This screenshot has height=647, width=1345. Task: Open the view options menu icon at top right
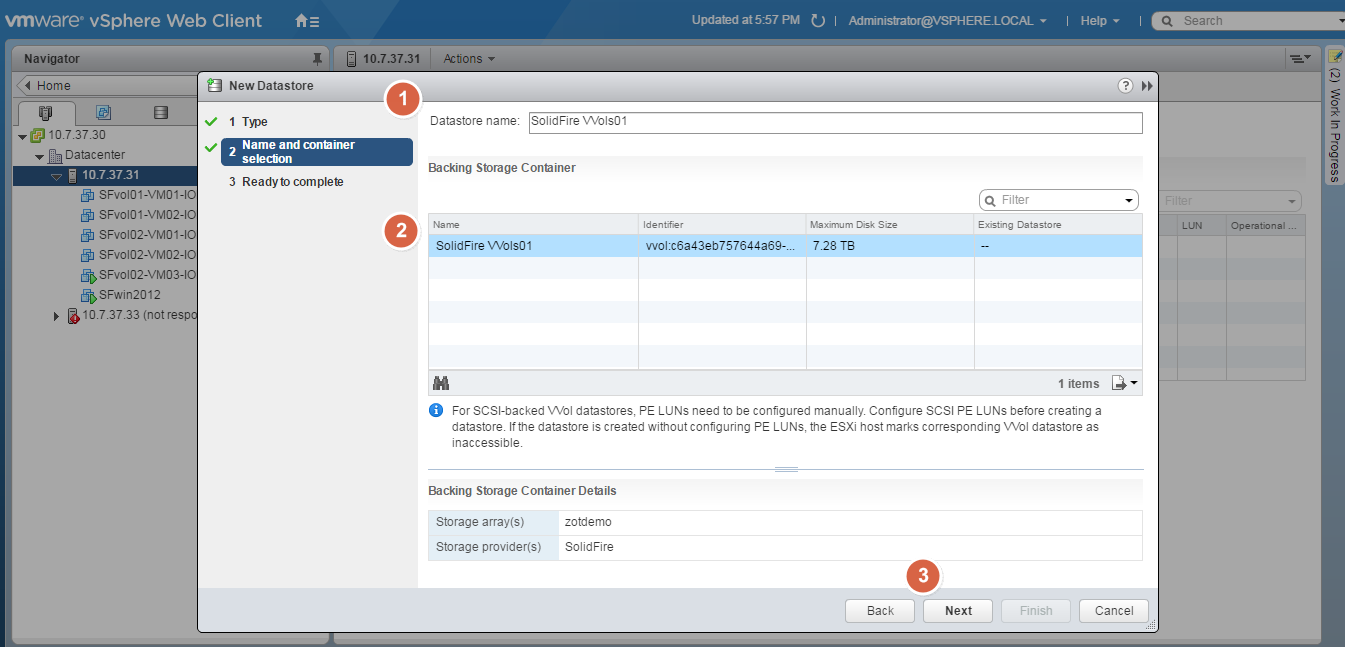click(x=1300, y=59)
